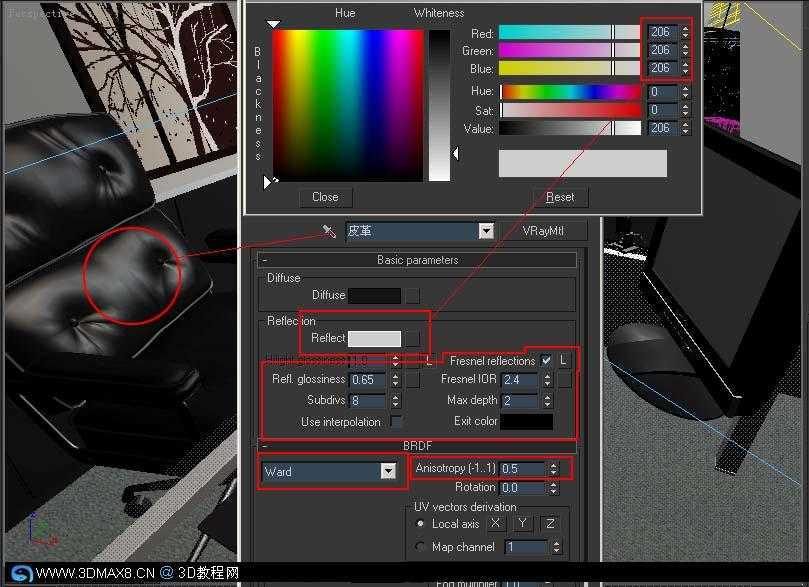Click the Fresnel IOR spinner arrows
809x587 pixels.
tap(547, 380)
